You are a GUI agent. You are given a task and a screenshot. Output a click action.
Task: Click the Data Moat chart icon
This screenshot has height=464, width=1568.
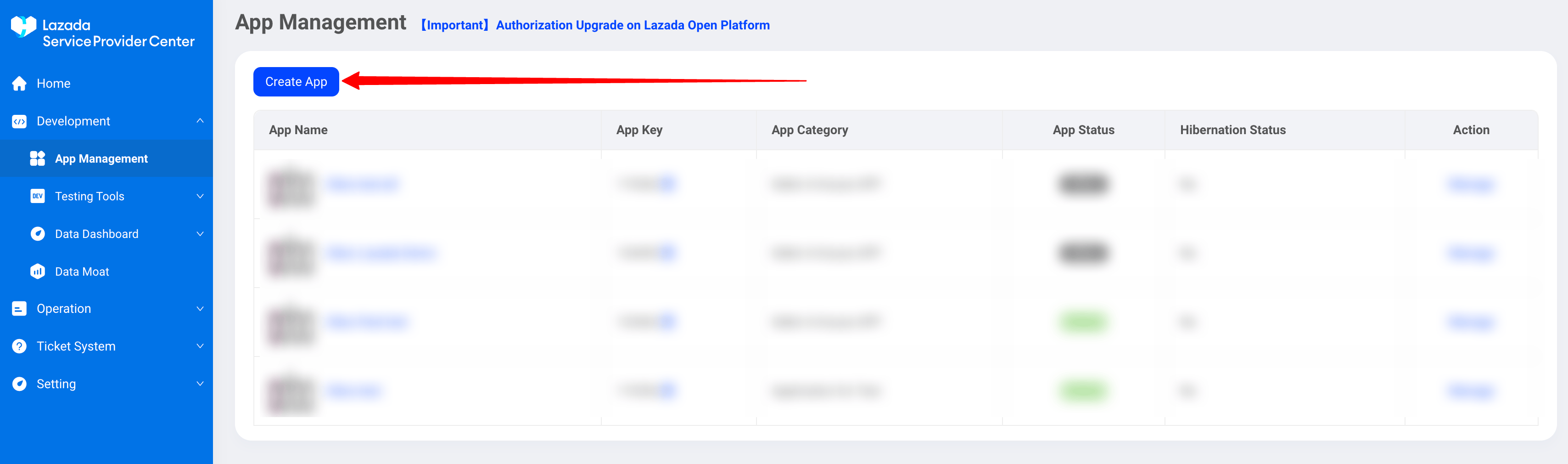pos(38,272)
